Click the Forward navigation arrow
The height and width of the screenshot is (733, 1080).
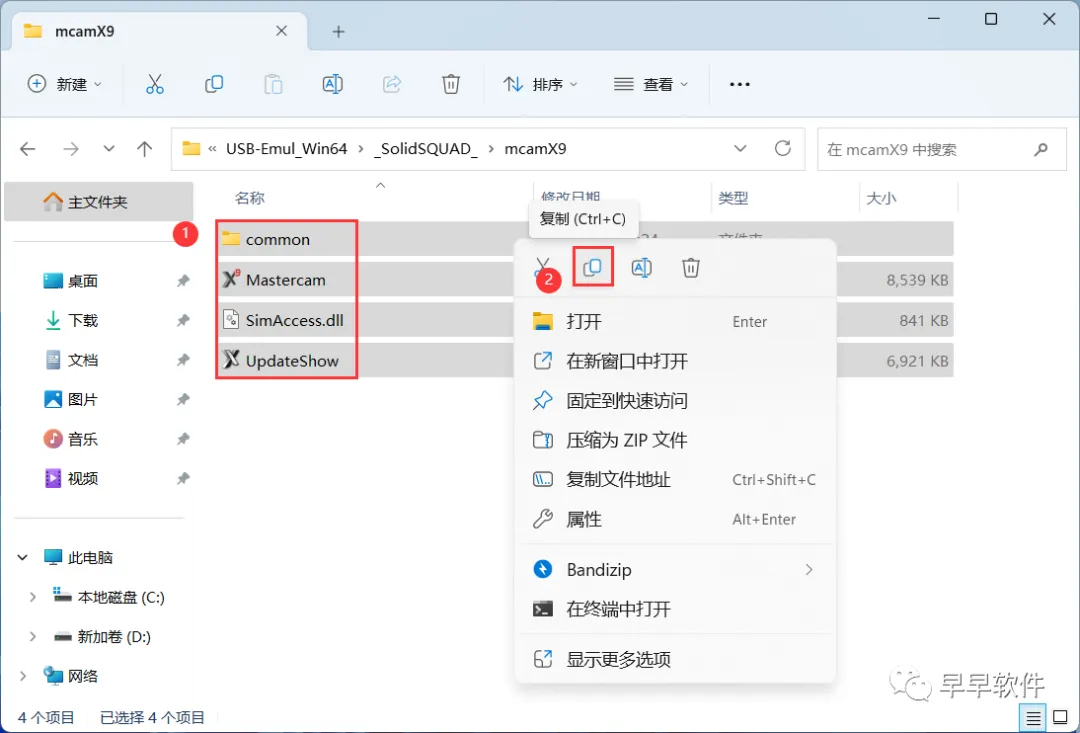tap(70, 149)
